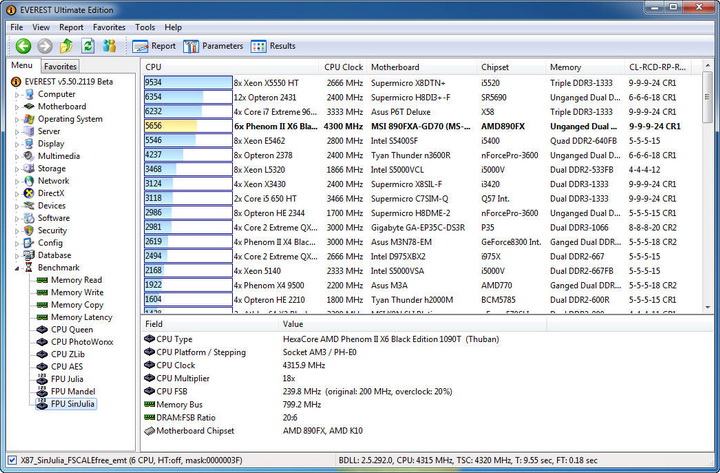Open the FPU Mandel benchmark

(x=66, y=392)
